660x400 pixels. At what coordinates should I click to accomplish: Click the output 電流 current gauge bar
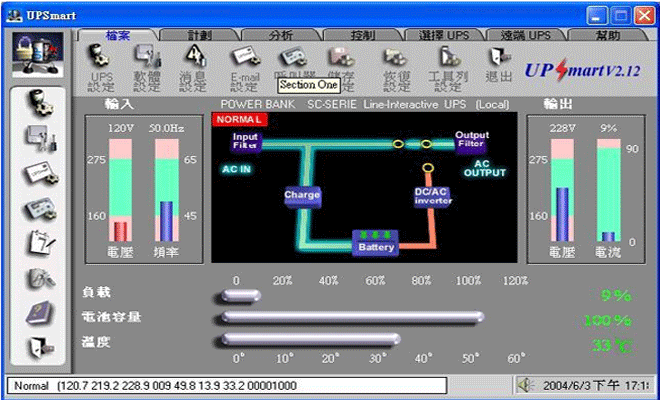click(x=609, y=190)
